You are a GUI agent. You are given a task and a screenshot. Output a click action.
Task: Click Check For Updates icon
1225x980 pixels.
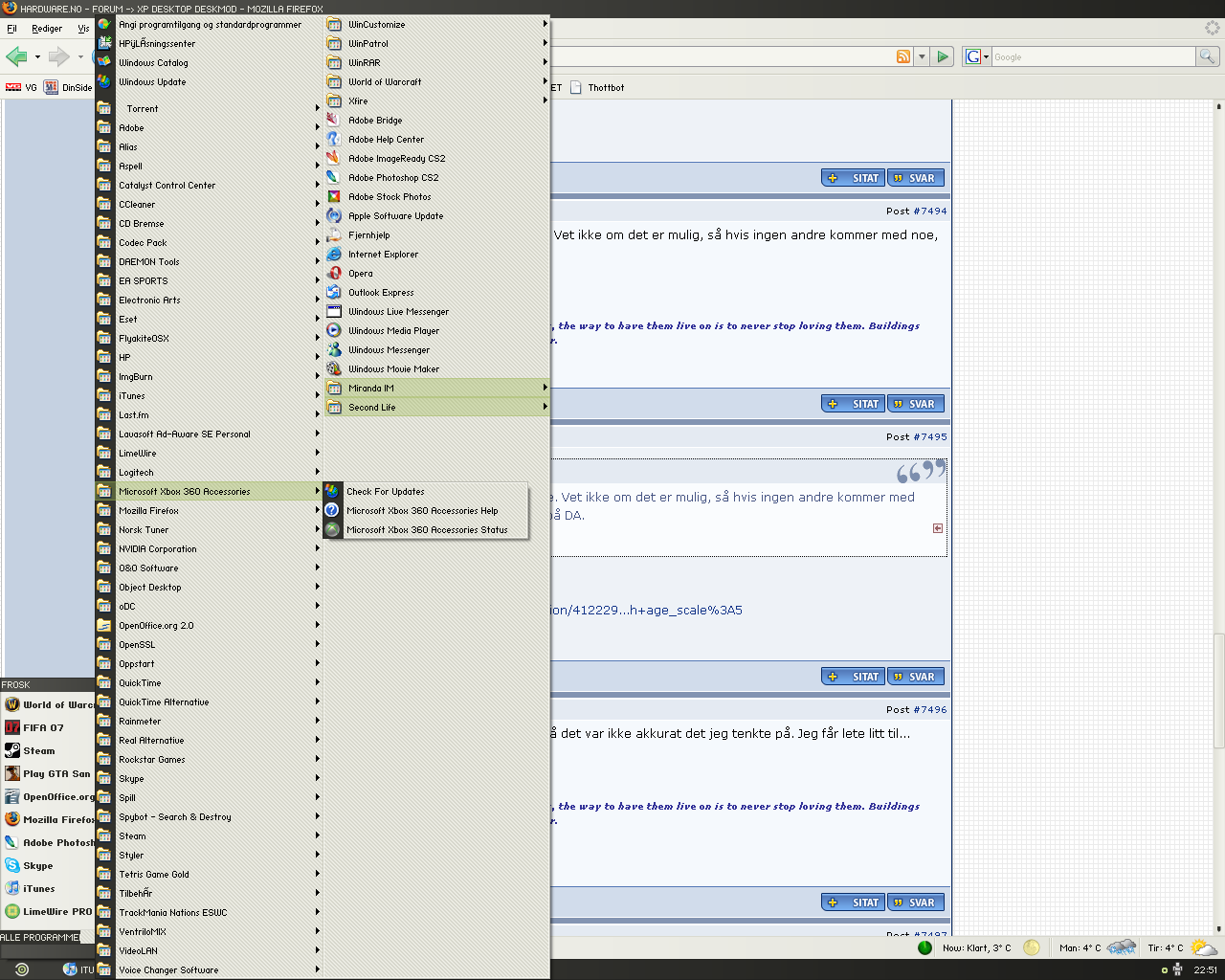tap(332, 492)
